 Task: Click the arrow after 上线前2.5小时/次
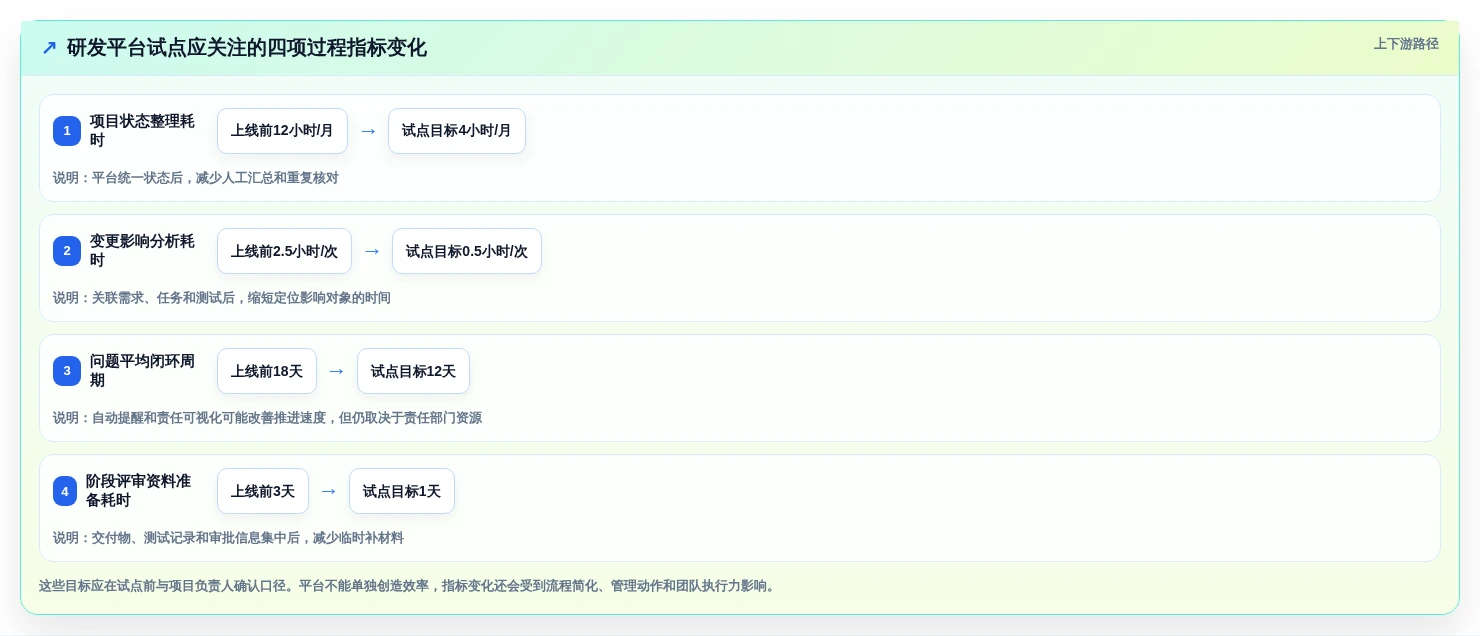372,251
